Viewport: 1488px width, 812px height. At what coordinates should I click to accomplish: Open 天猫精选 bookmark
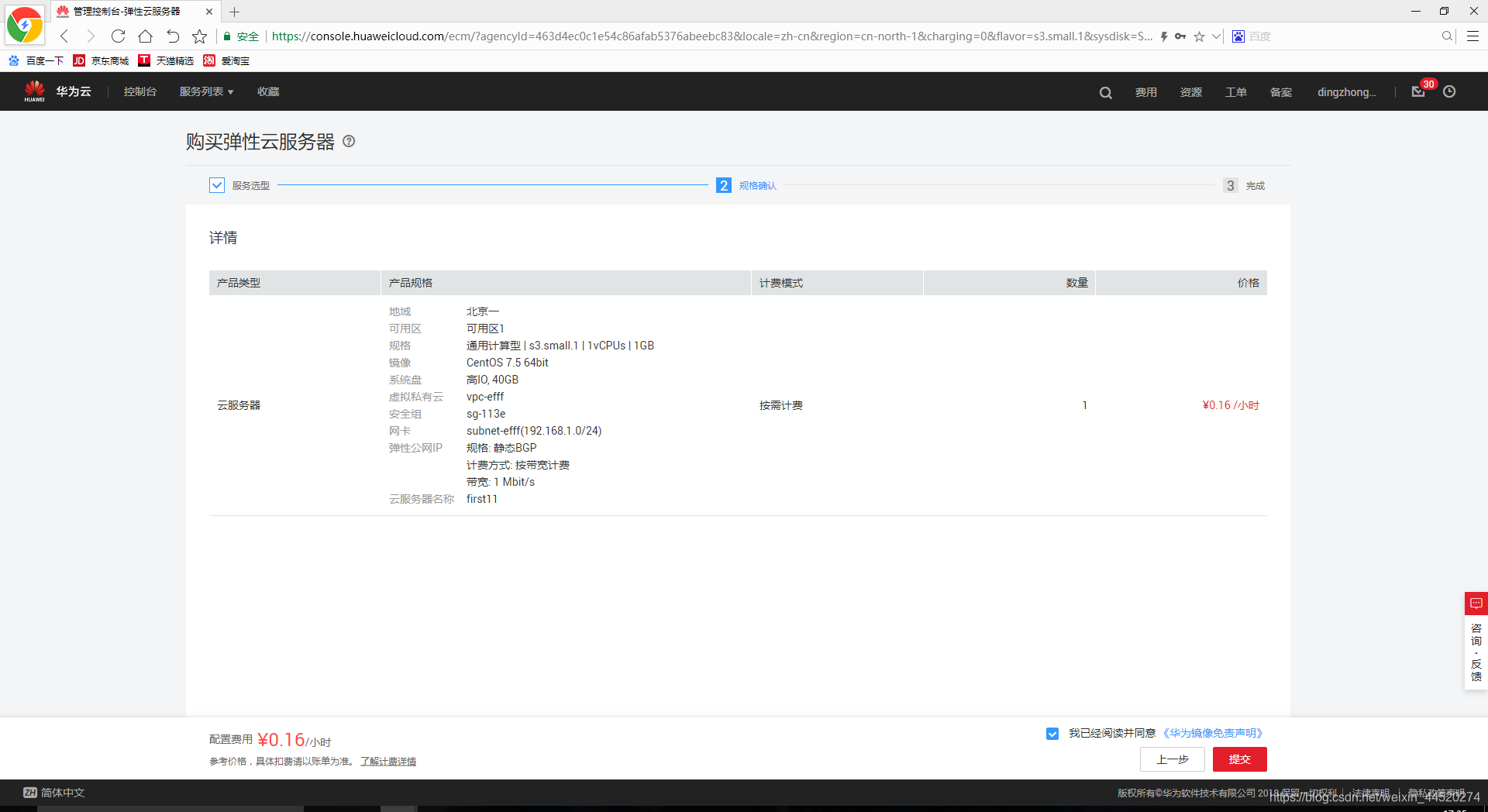point(166,60)
